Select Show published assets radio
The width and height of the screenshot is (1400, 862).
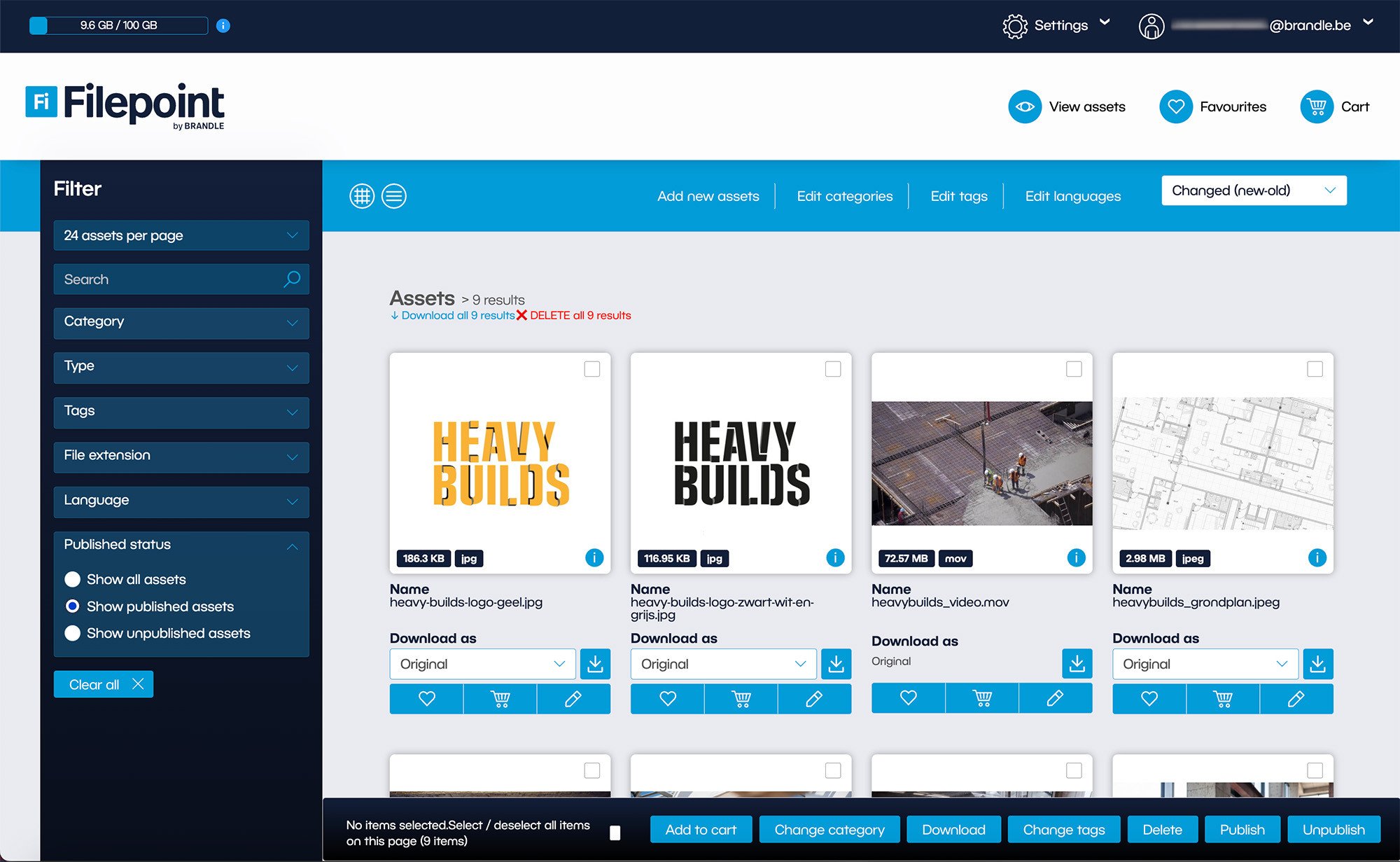[x=72, y=606]
